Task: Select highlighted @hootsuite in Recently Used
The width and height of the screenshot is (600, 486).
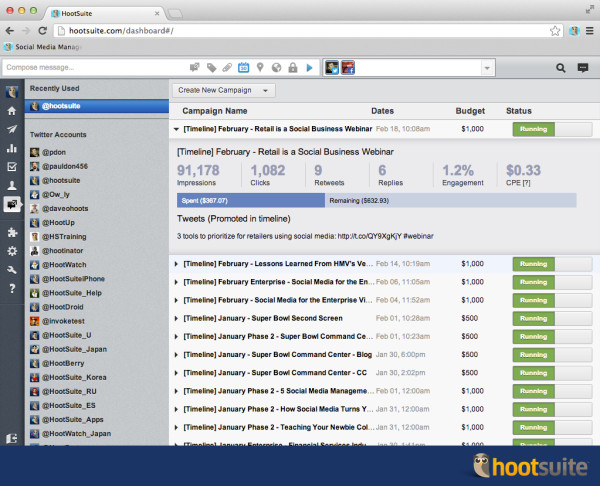Action: tap(97, 106)
